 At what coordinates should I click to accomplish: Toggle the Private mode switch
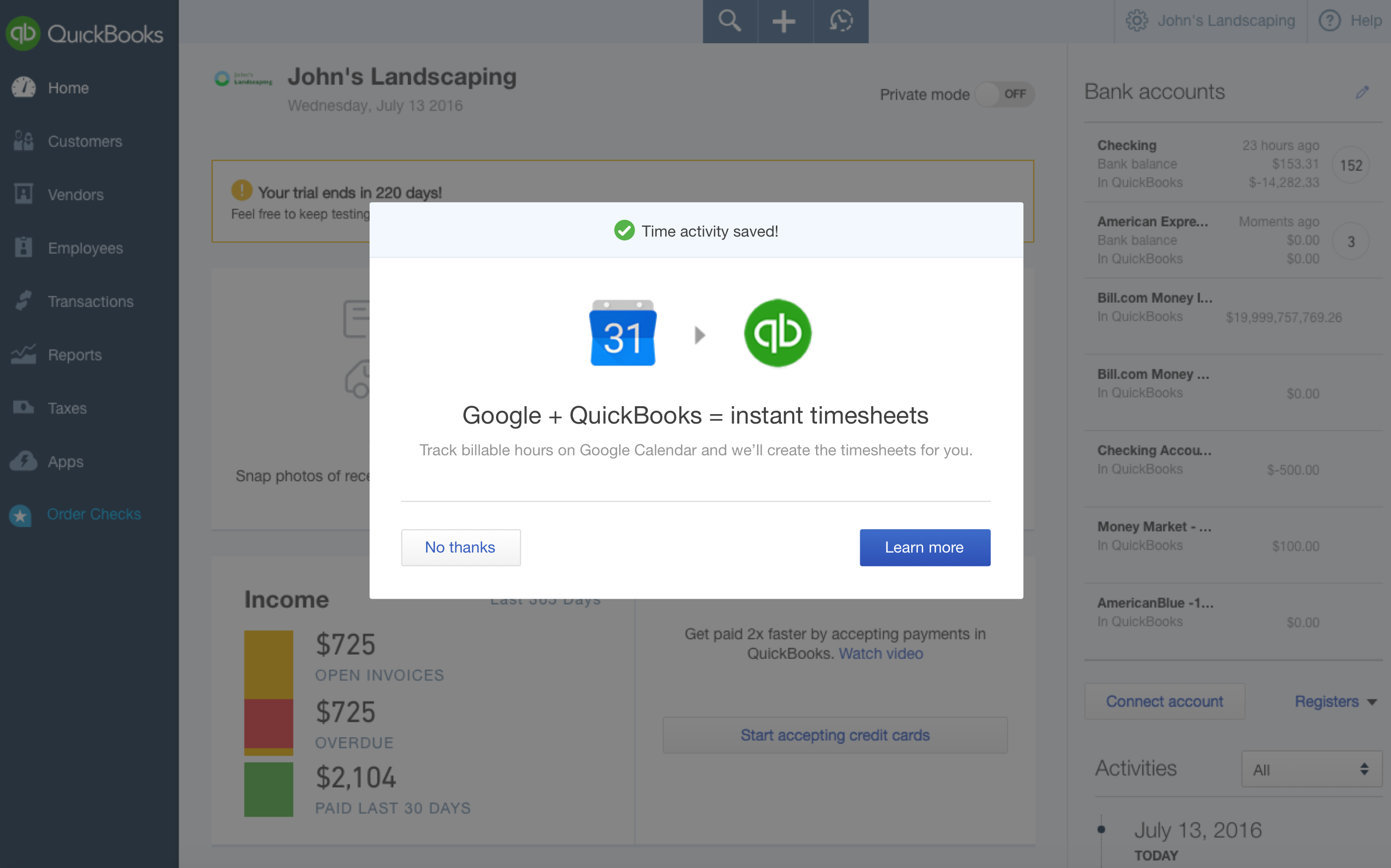click(1005, 94)
